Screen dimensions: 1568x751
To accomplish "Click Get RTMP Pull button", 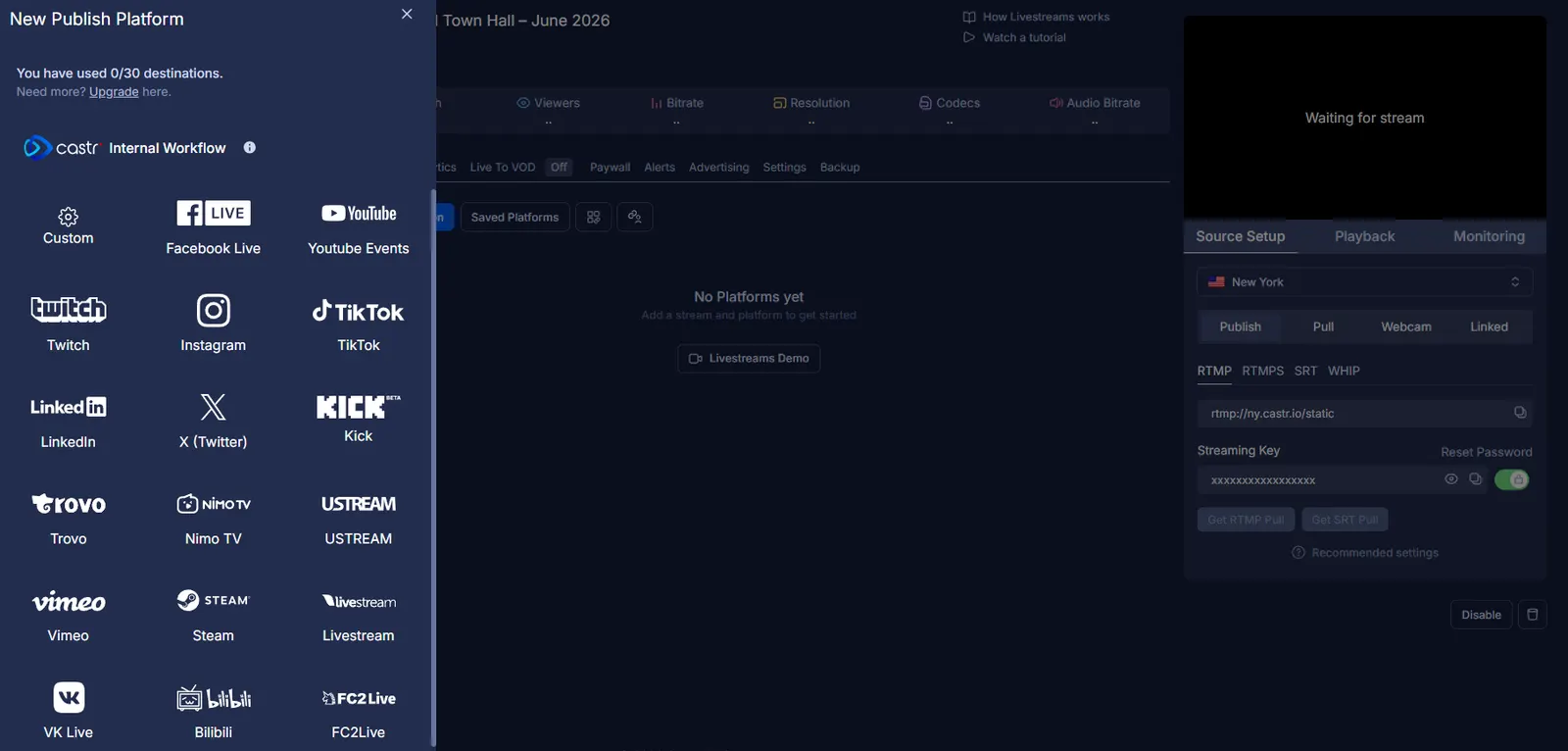I will [x=1246, y=520].
